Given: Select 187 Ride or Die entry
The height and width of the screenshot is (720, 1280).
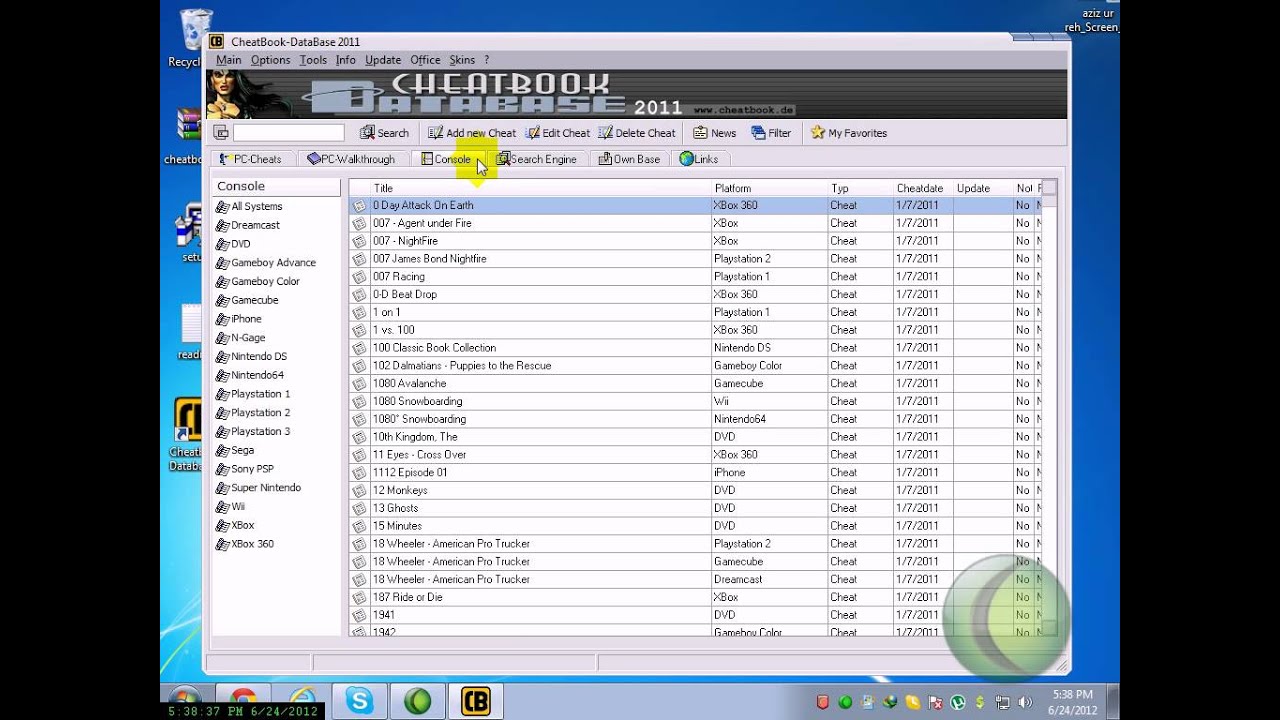Looking at the screenshot, I should tap(695, 597).
